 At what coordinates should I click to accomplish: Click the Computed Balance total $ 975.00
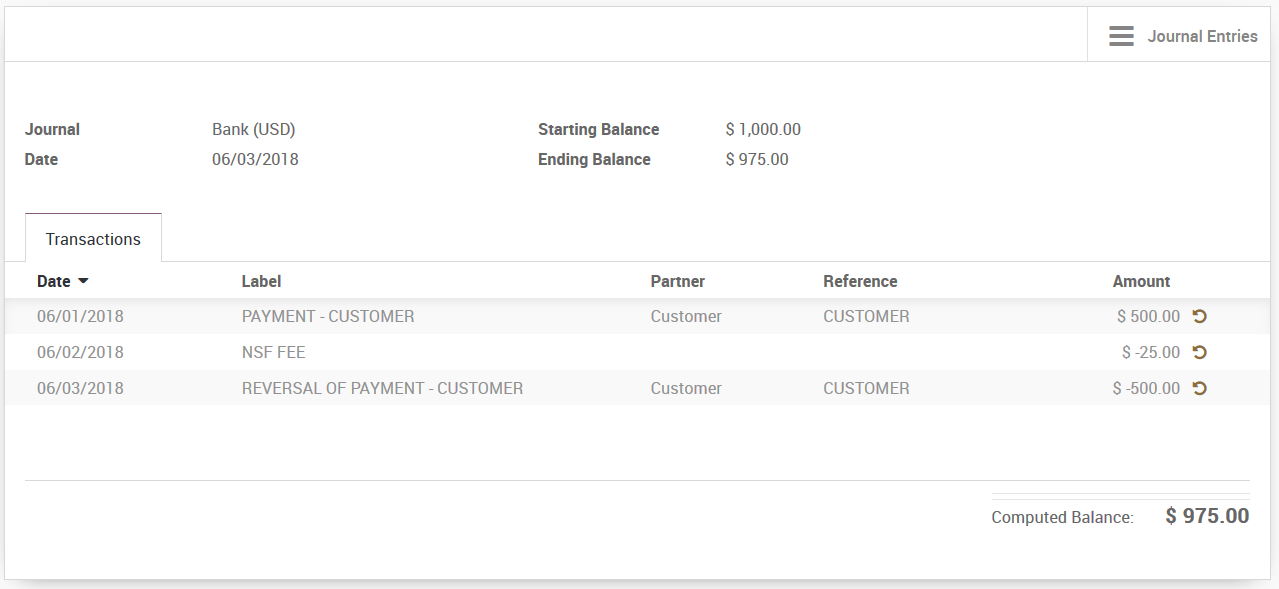pyautogui.click(x=1207, y=516)
